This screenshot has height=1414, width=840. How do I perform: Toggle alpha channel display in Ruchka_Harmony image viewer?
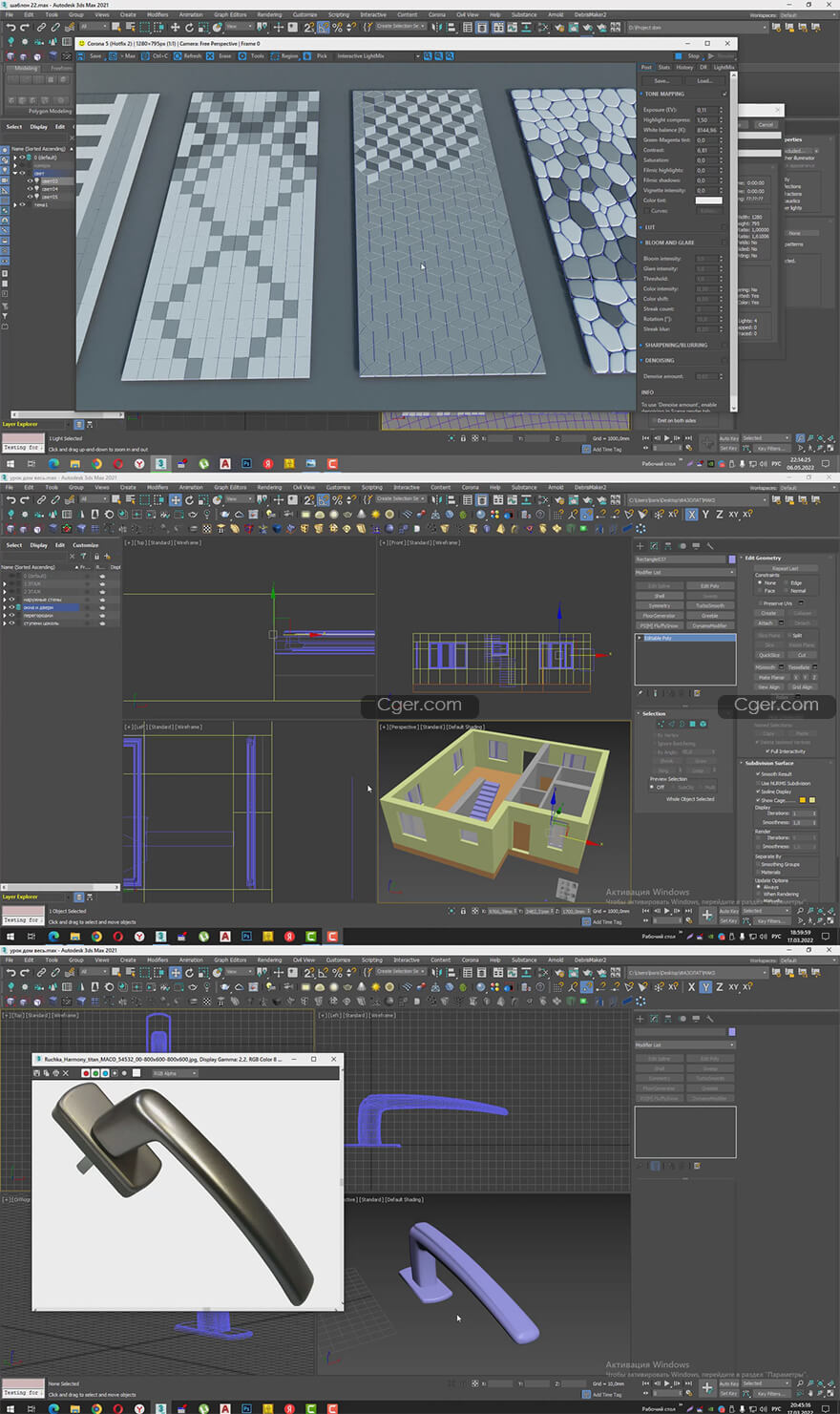pyautogui.click(x=115, y=1073)
